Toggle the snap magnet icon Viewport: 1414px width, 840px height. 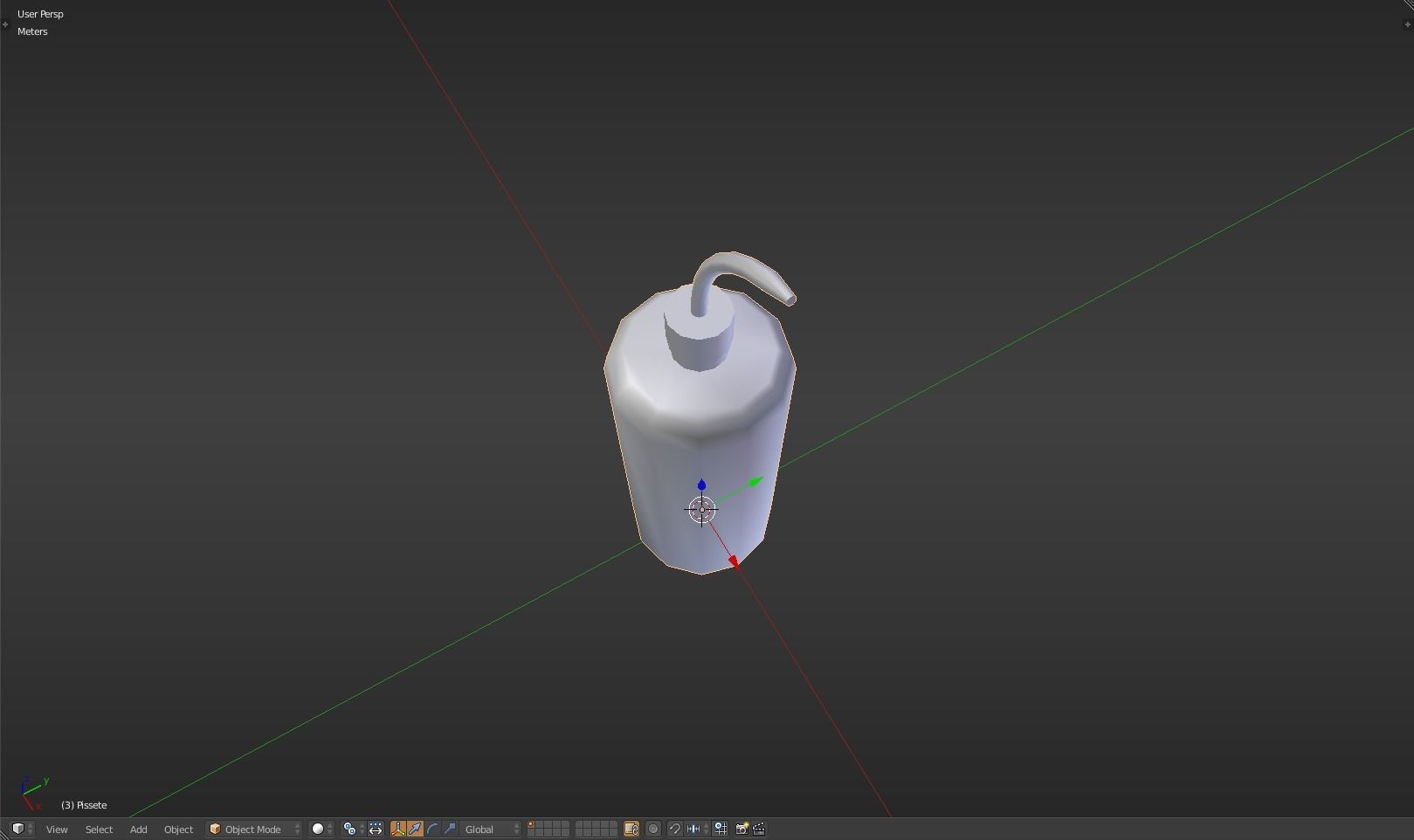[x=675, y=829]
